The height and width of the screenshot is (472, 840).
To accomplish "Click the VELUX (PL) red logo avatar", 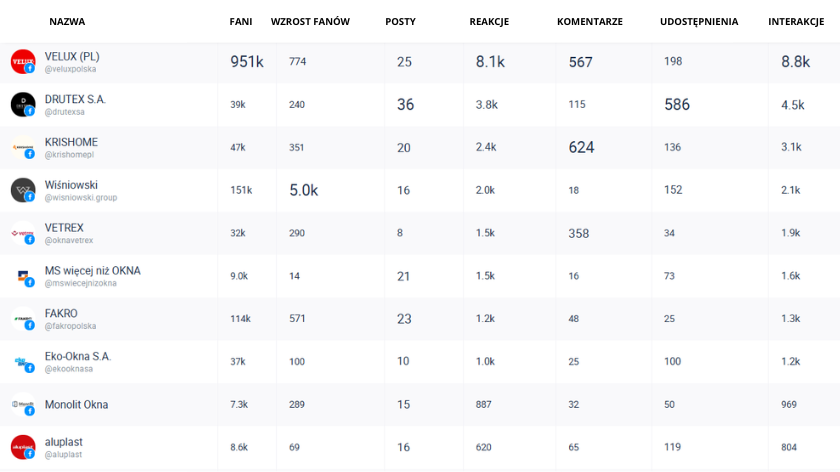I will pos(23,62).
